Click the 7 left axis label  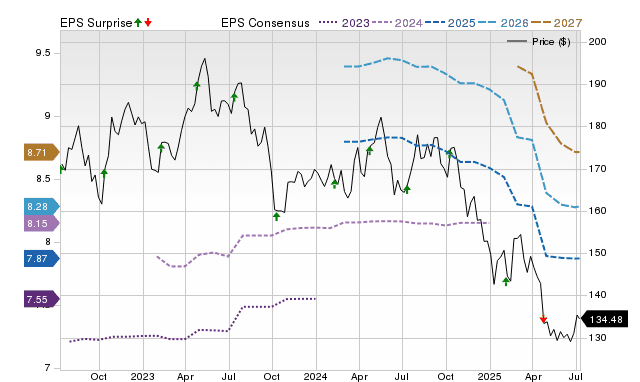click(47, 368)
